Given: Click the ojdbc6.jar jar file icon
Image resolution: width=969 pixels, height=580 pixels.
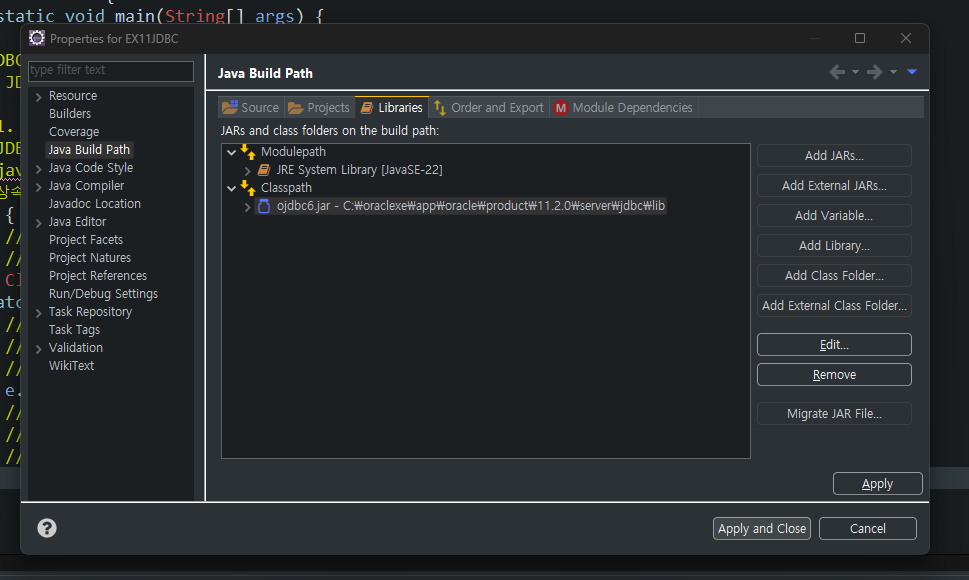Looking at the screenshot, I should (x=264, y=206).
